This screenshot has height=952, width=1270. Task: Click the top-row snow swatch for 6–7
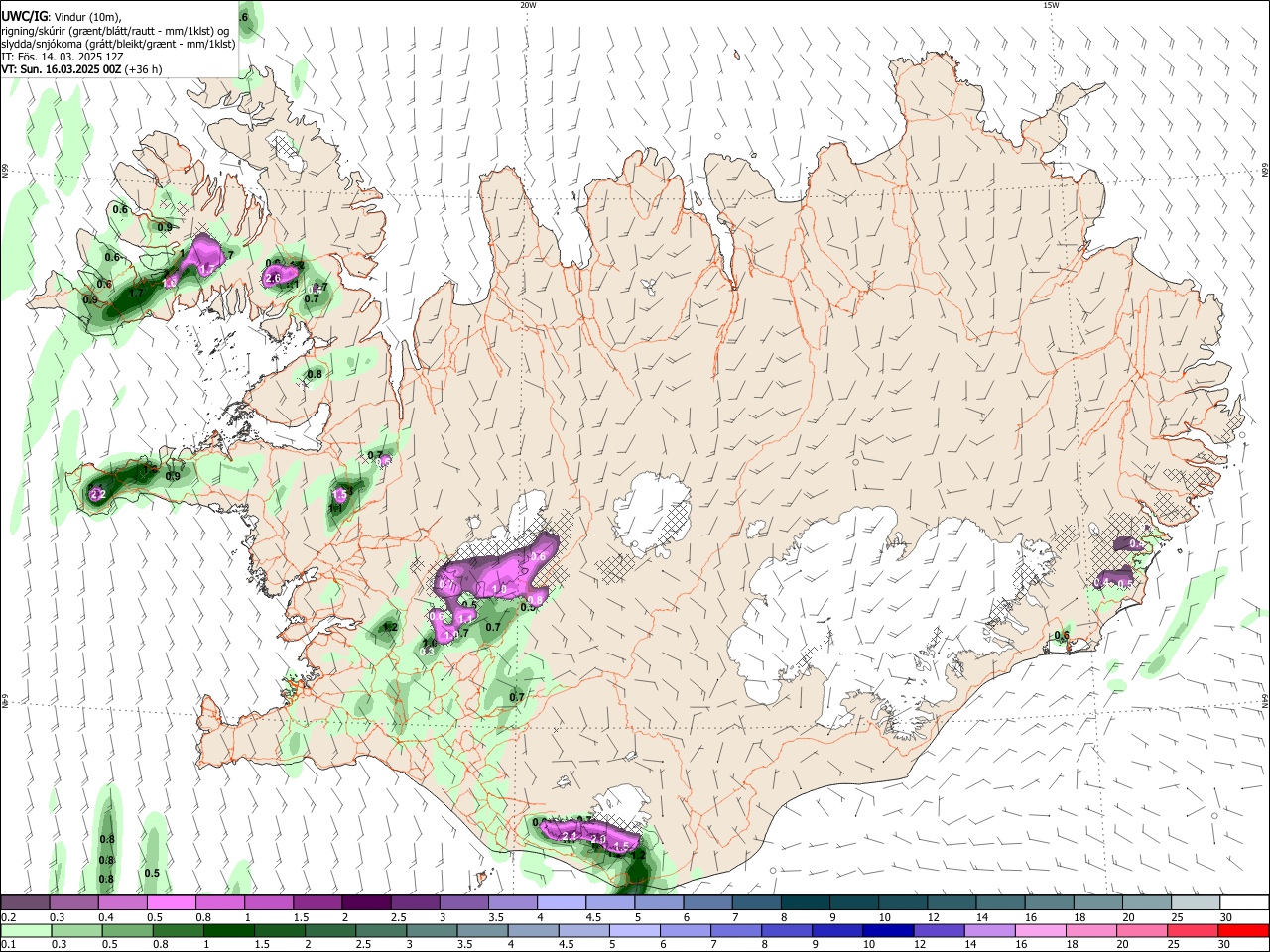[708, 902]
